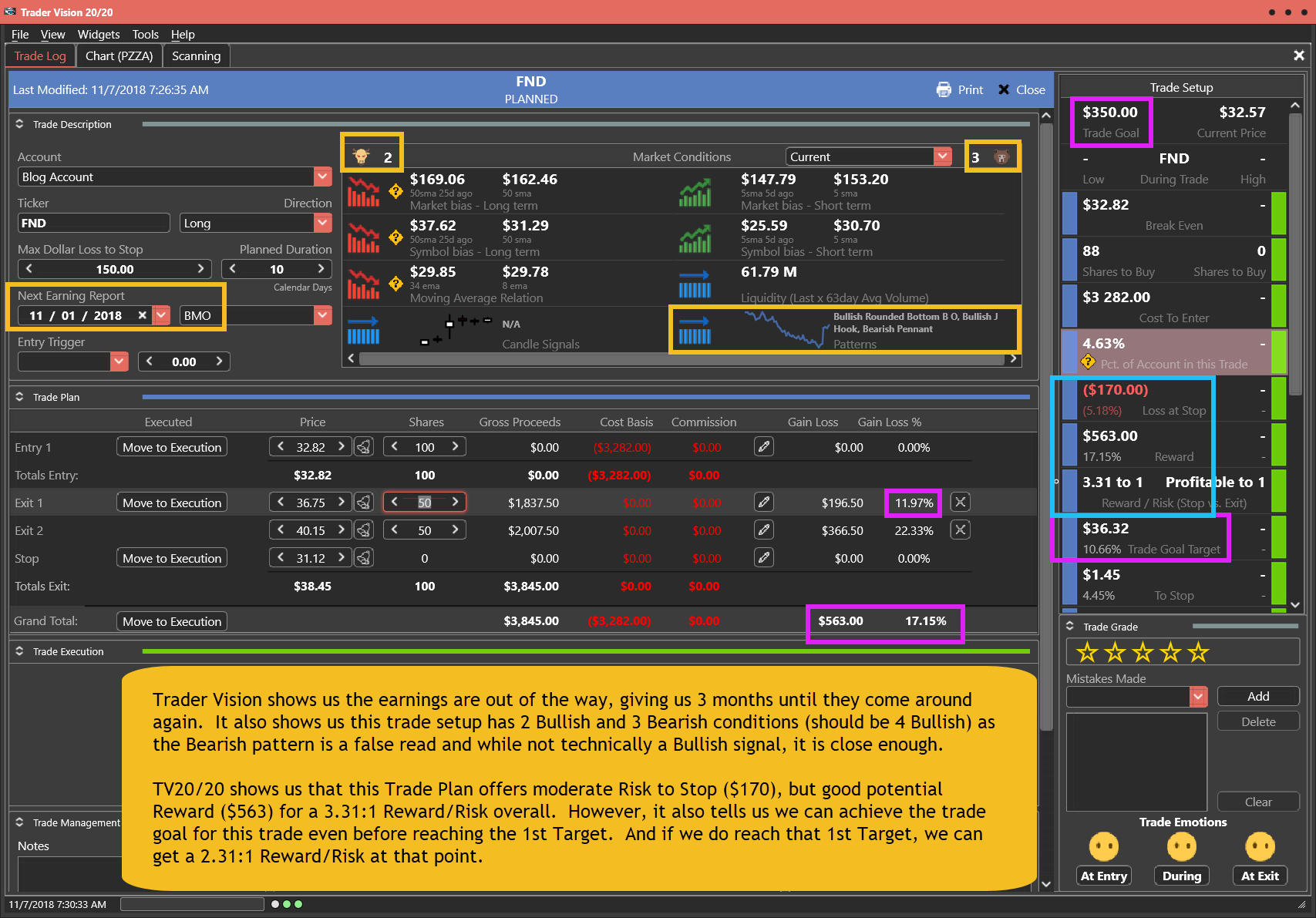Screen dimensions: 1316x918
Task: Open the Tools menu
Action: pos(145,34)
